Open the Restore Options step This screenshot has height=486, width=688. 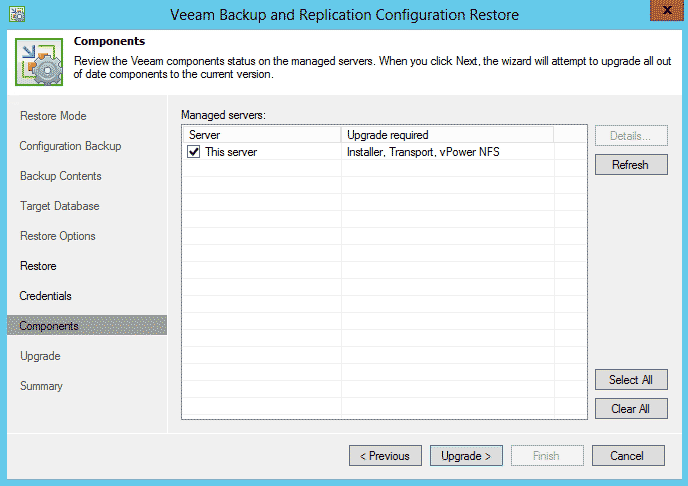tap(57, 236)
